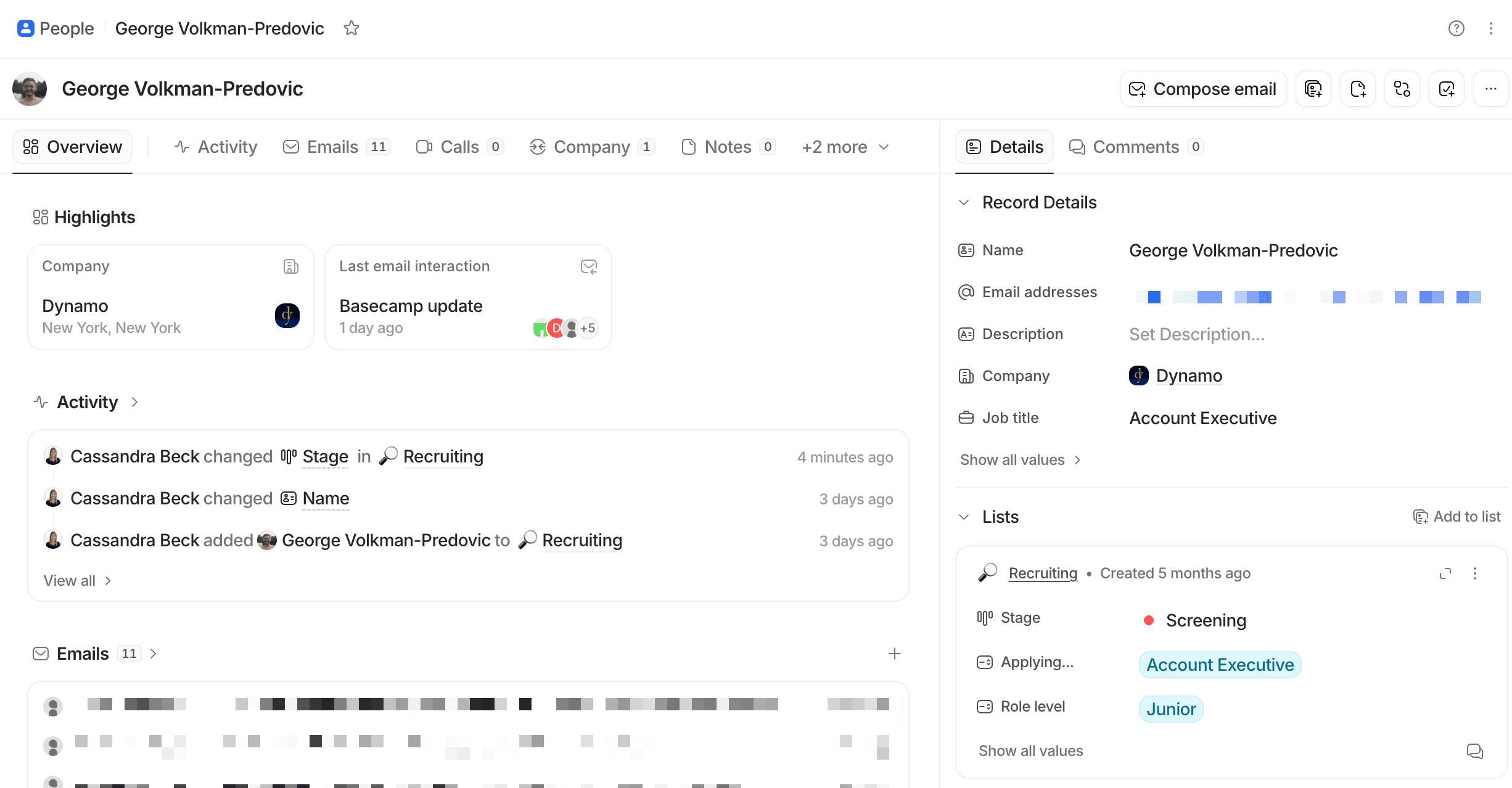
Task: Expand the Recruiting list entry to full view
Action: (x=1445, y=573)
